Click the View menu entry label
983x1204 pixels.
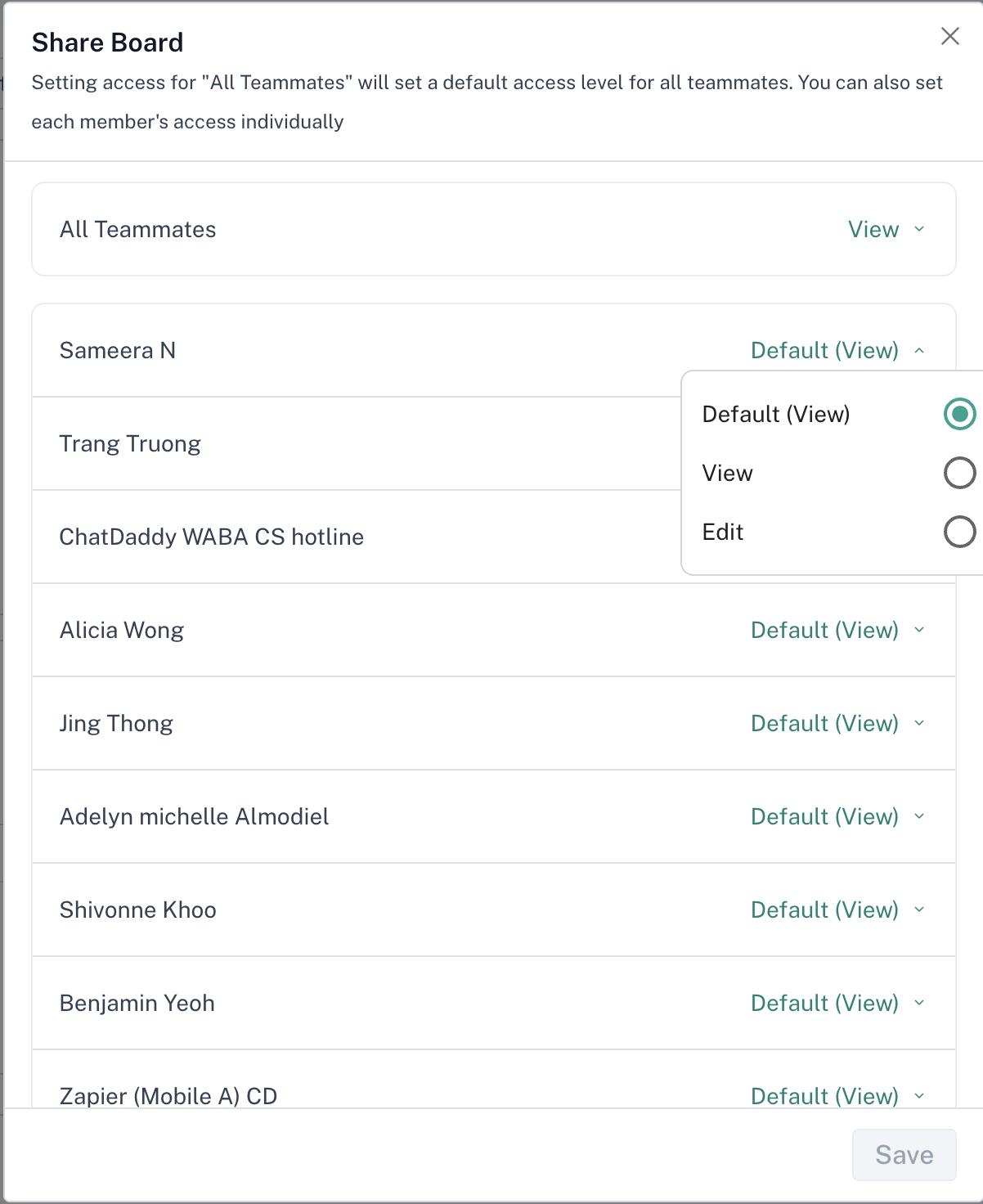tap(727, 474)
